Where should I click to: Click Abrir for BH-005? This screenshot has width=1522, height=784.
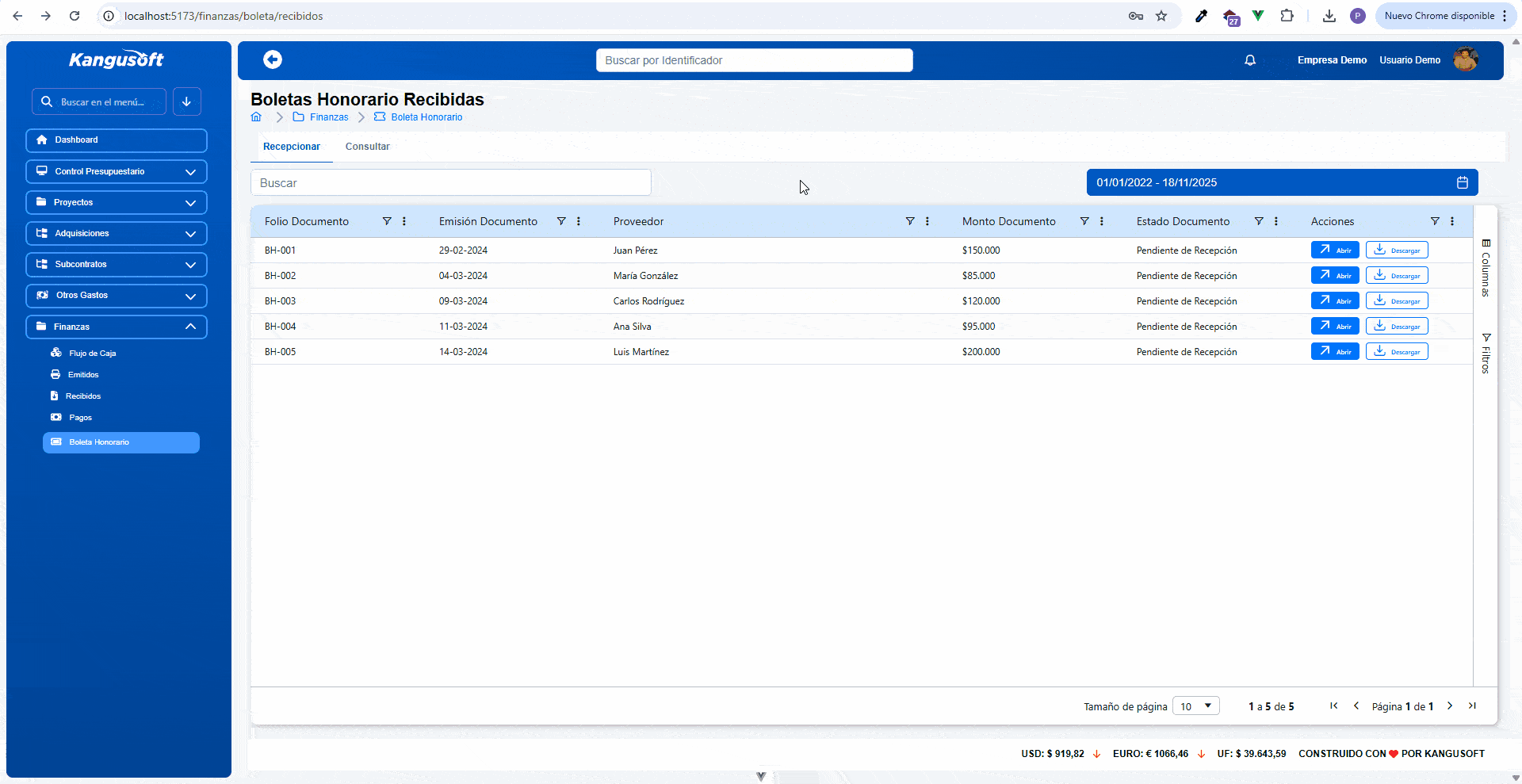pos(1335,351)
